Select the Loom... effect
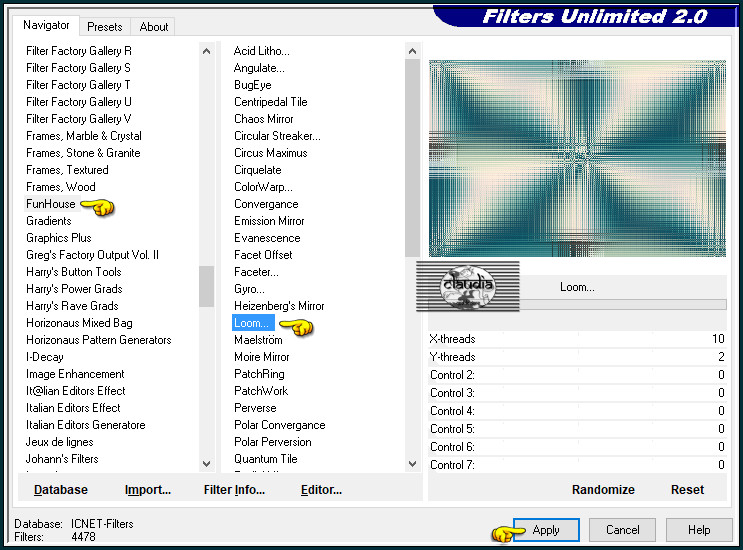 coord(253,323)
